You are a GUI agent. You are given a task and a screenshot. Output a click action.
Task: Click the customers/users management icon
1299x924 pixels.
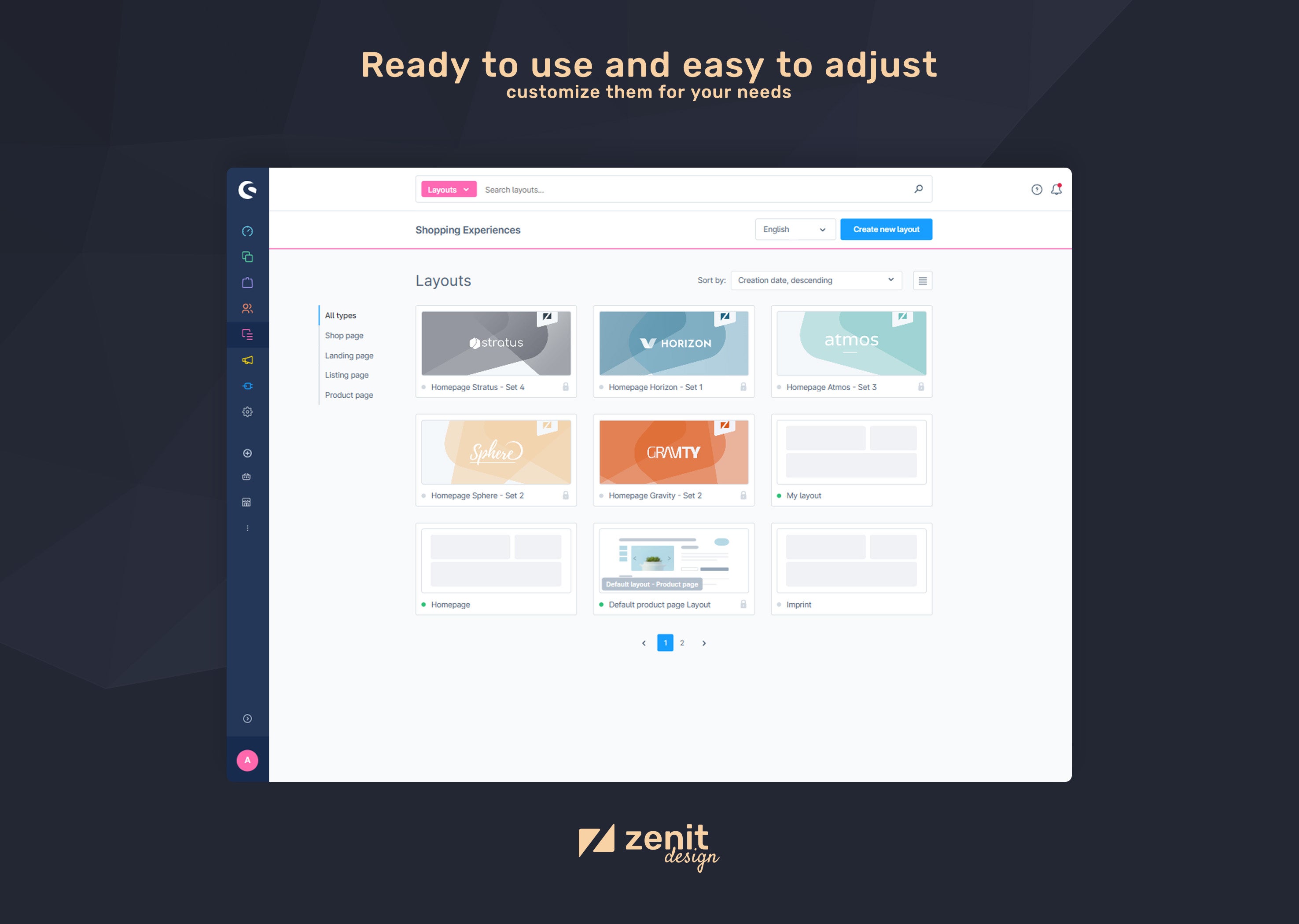pos(247,307)
